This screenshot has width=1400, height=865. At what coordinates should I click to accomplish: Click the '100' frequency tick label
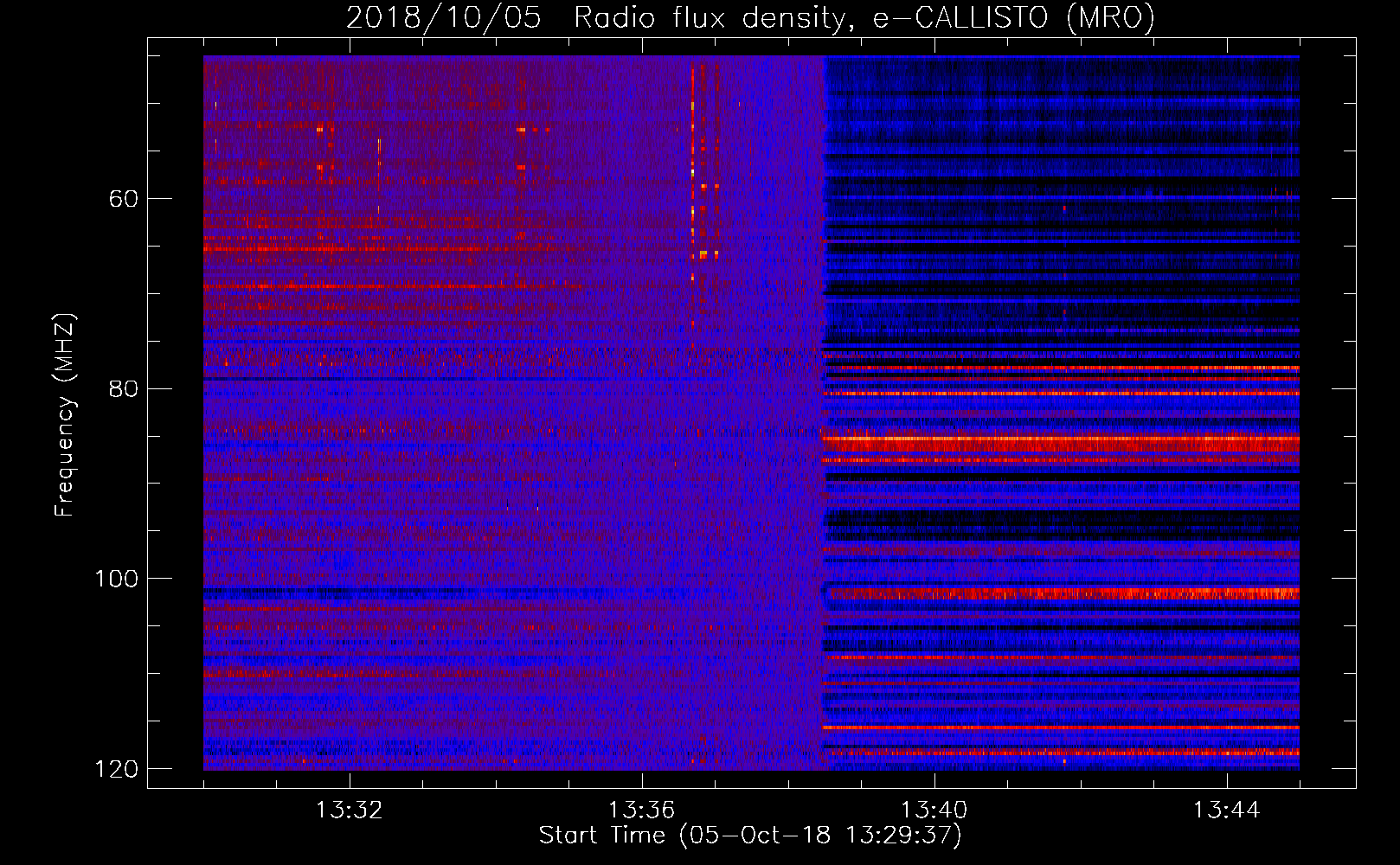[x=116, y=579]
